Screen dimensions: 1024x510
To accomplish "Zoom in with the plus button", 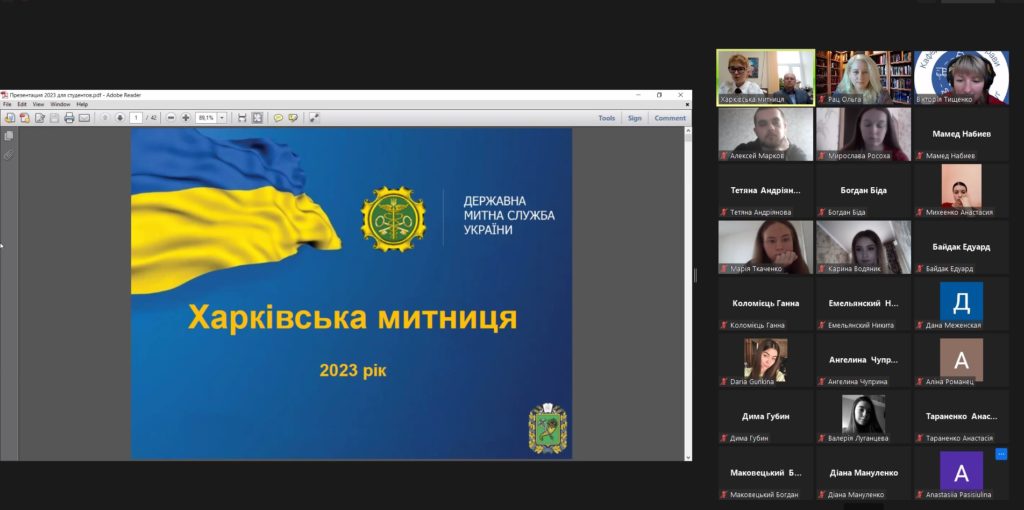I will [x=186, y=118].
